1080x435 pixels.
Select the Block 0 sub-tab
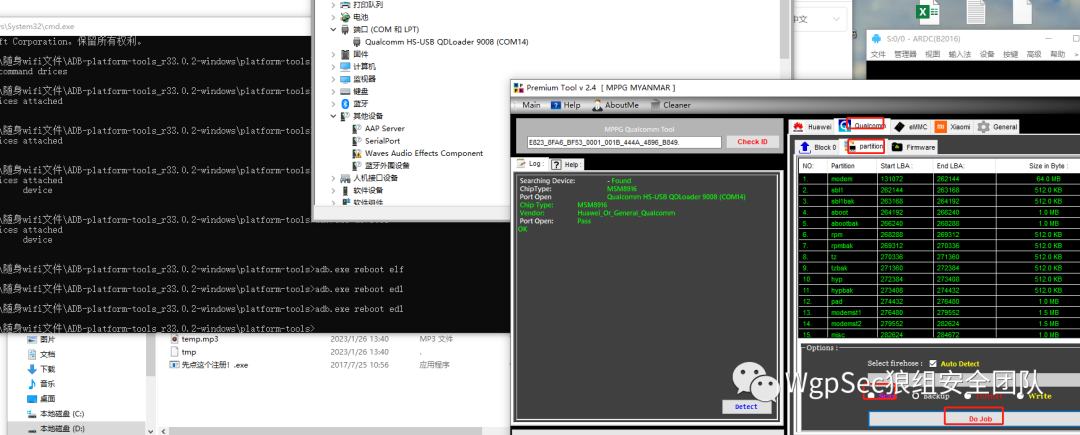pos(818,147)
